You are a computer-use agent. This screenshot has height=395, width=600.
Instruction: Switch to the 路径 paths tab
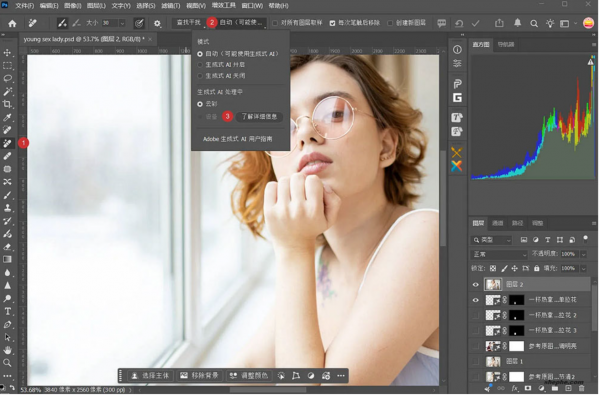coord(517,224)
